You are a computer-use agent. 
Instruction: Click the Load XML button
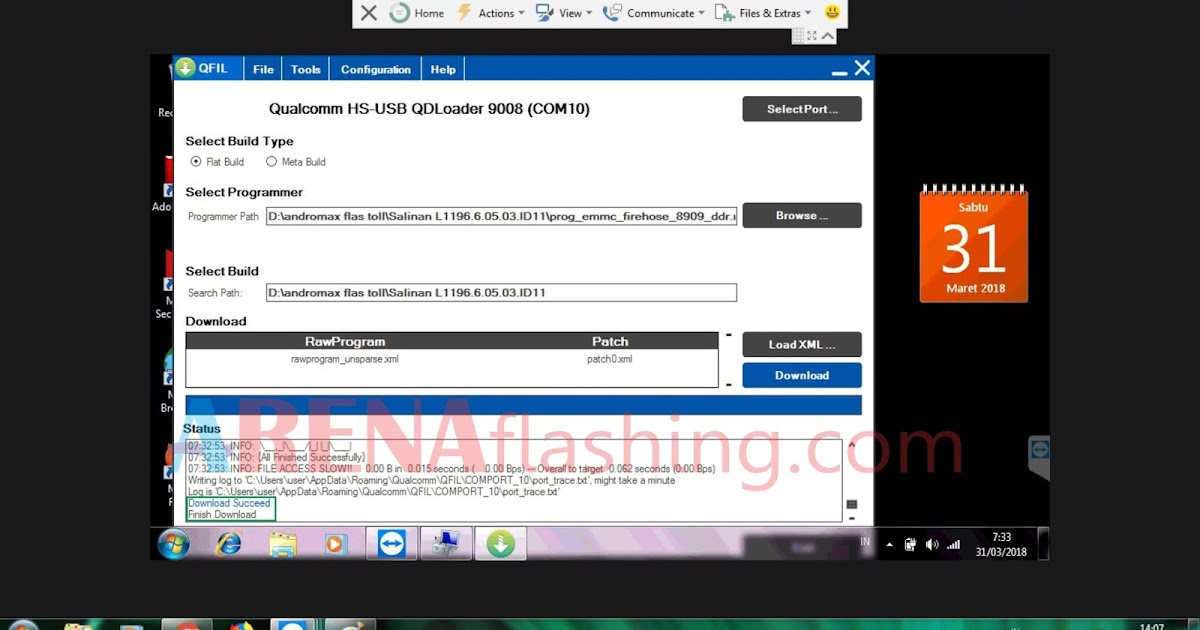(802, 344)
